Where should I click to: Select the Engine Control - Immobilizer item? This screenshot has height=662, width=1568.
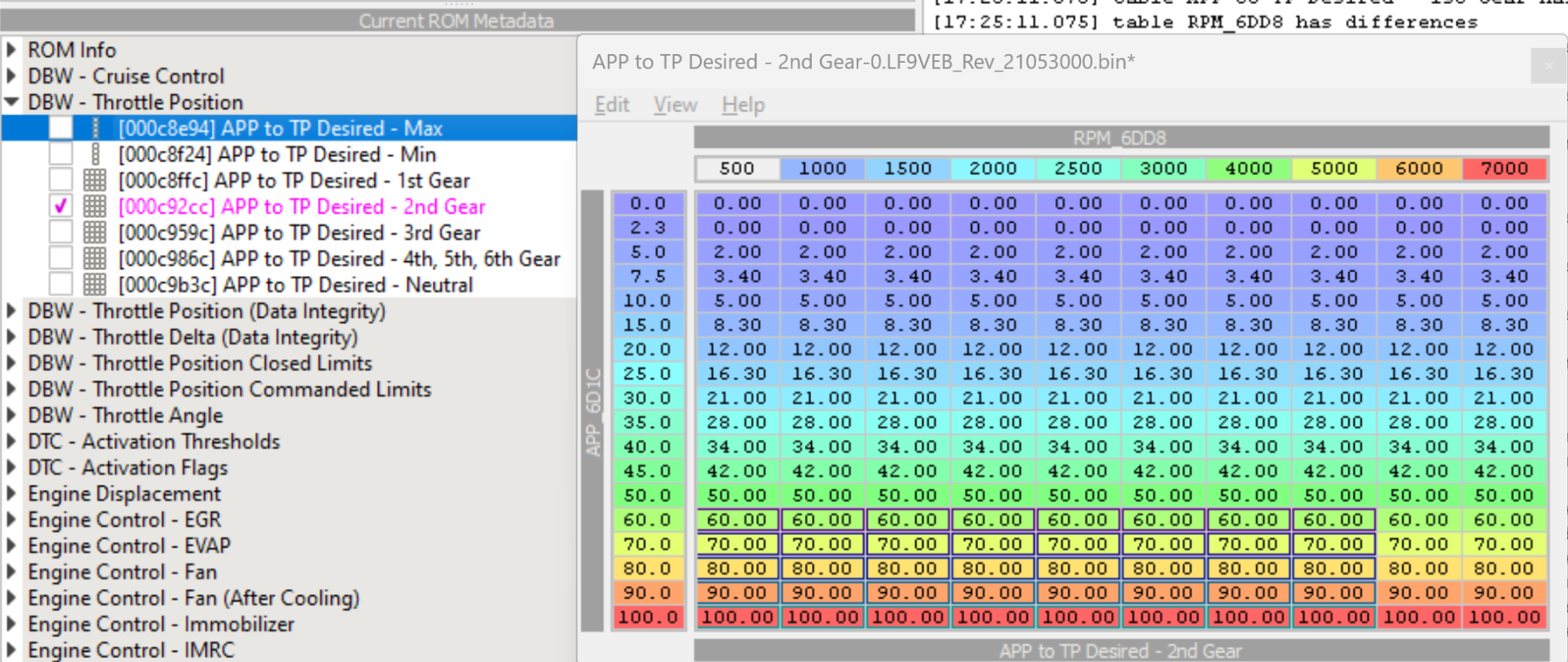[161, 624]
